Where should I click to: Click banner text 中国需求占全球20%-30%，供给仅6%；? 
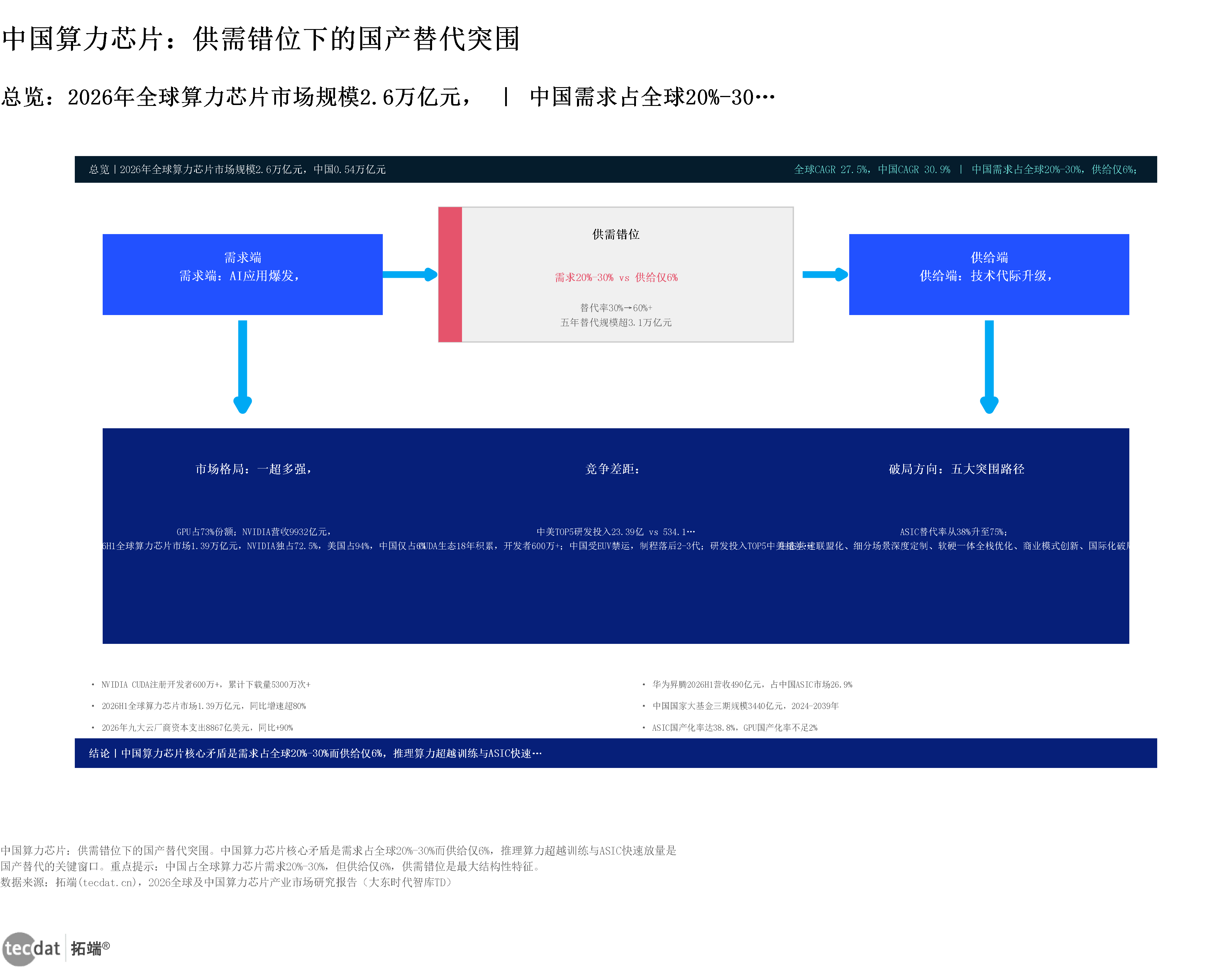[1055, 170]
